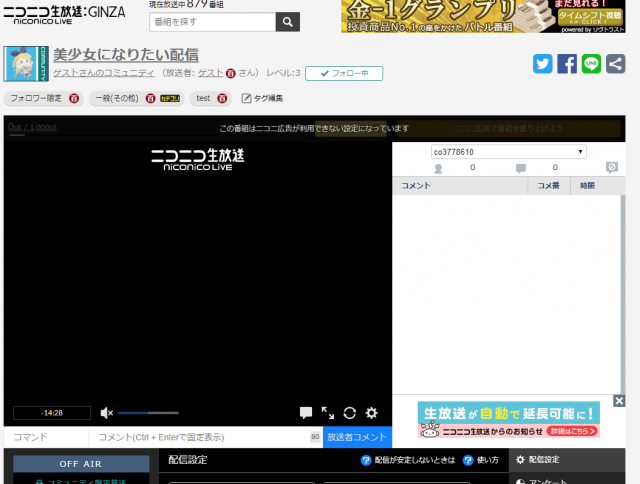The height and width of the screenshot is (484, 640).
Task: Open the co3778610 community dropdown
Action: 509,152
